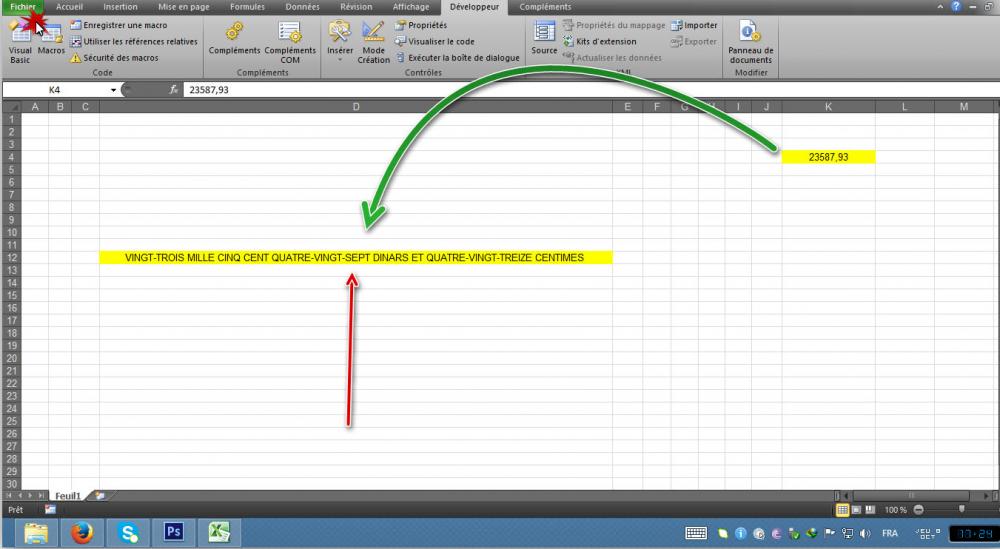Click the insert function fx icon
Screen dimensions: 1000x549
(173, 90)
